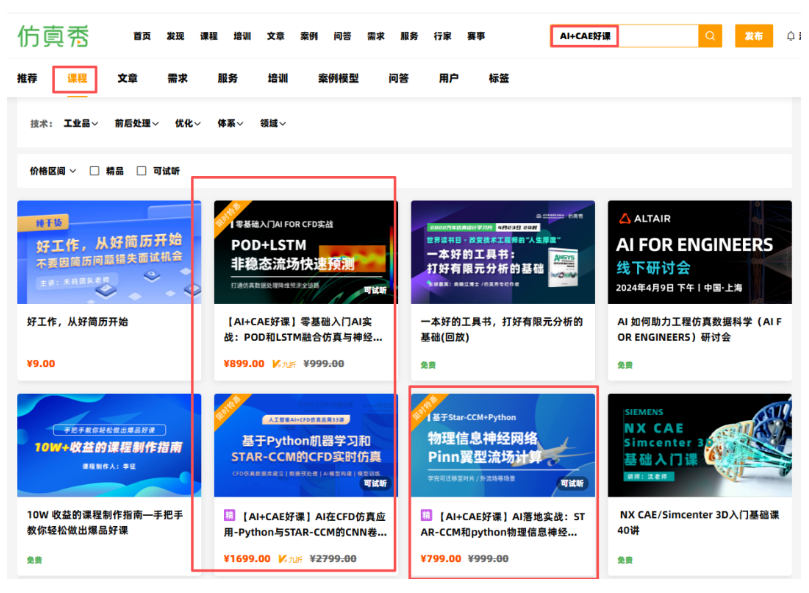Open the NX CAE/Simcenter 3D入门基础课 title
The height and width of the screenshot is (593, 809).
pyautogui.click(x=699, y=522)
